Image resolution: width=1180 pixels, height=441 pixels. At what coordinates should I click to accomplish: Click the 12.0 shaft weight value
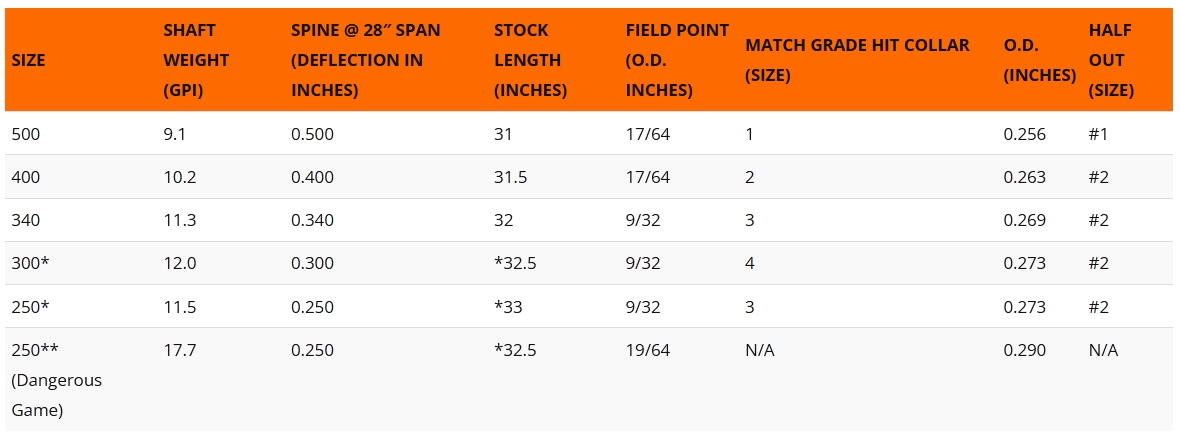click(x=178, y=263)
